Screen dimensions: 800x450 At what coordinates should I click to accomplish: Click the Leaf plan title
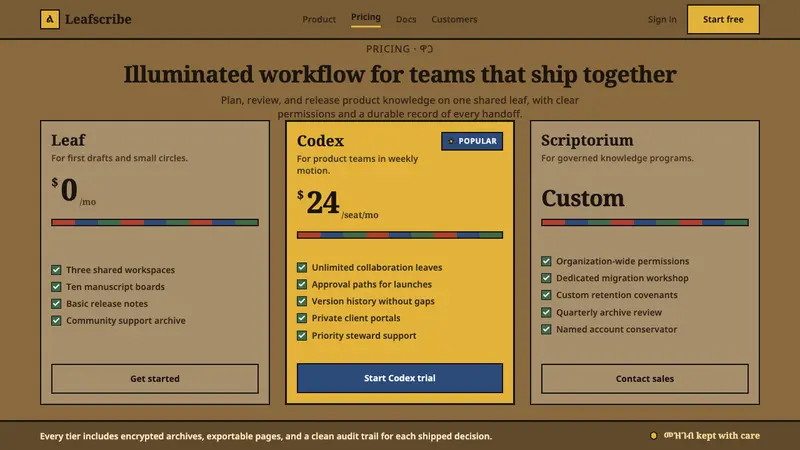(x=68, y=140)
